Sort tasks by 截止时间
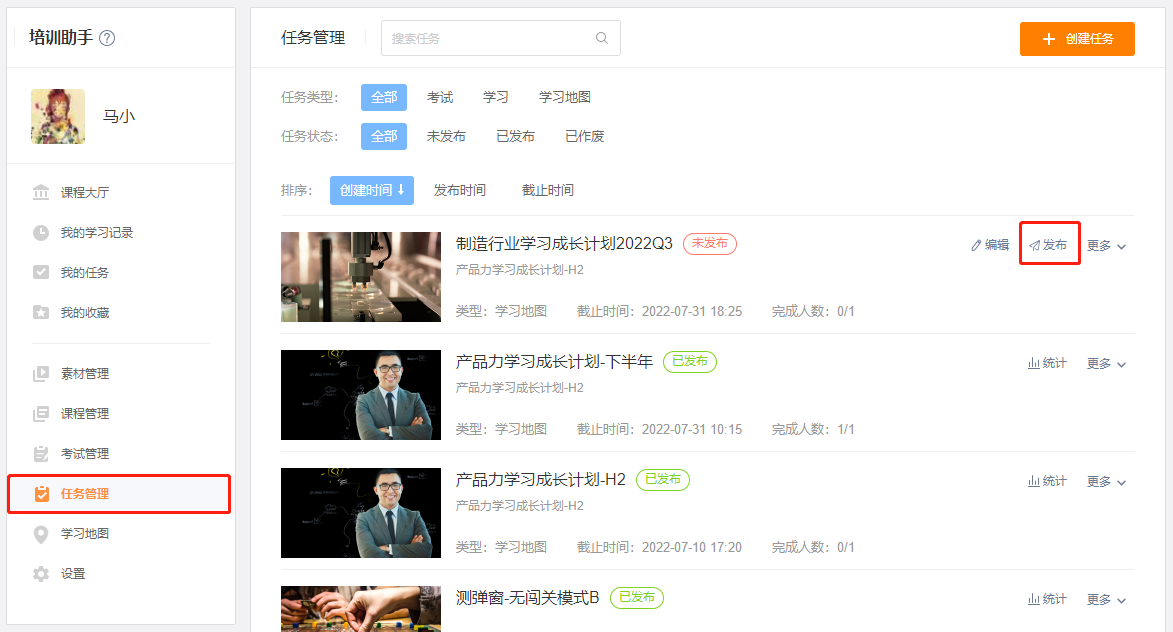The image size is (1173, 632). tap(548, 191)
